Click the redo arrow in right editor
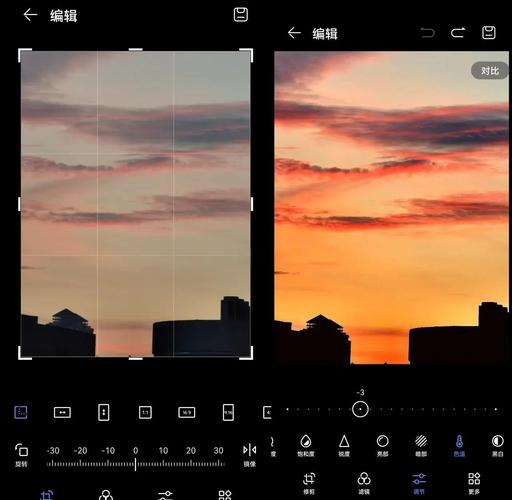The height and width of the screenshot is (500, 512). point(458,33)
